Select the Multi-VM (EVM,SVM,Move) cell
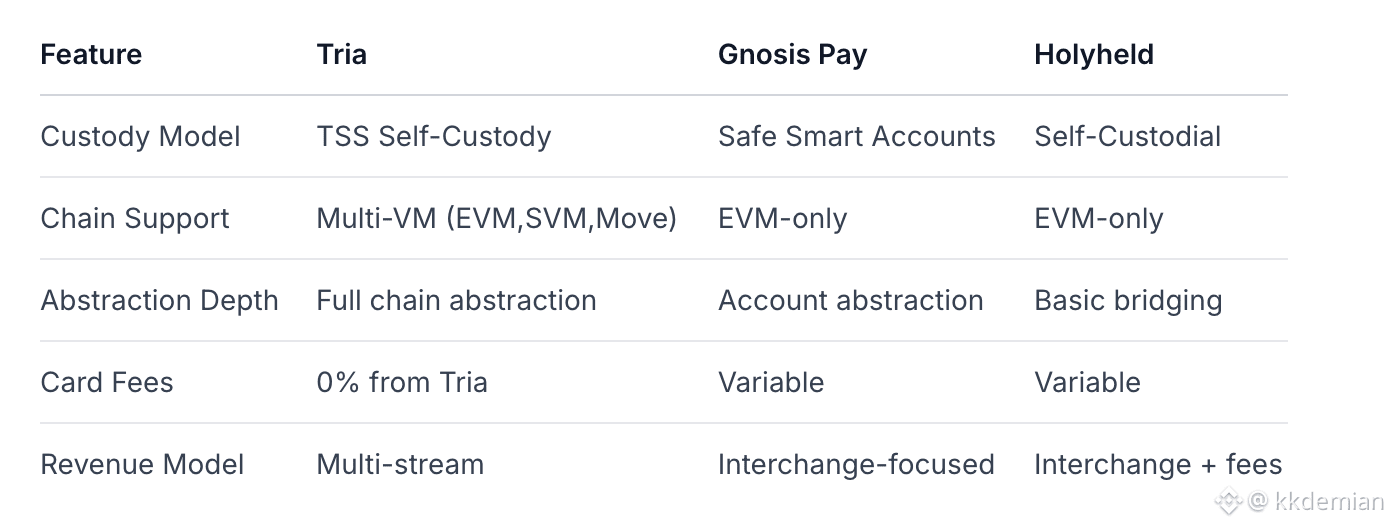This screenshot has width=1392, height=526. coord(497,218)
